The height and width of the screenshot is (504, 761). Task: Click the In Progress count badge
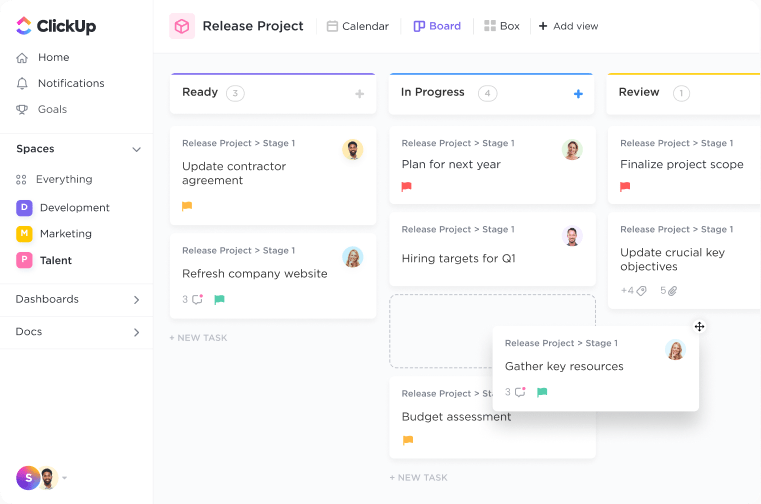coord(487,93)
